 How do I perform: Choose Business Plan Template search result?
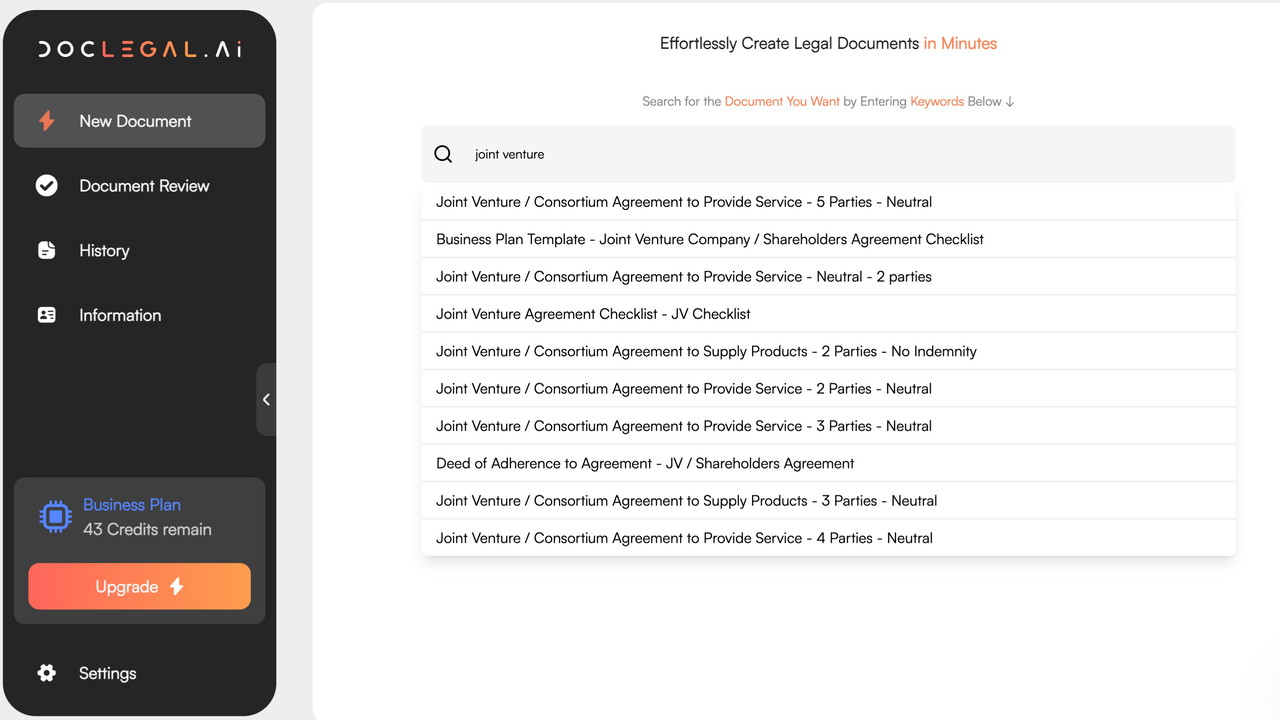[x=709, y=239]
